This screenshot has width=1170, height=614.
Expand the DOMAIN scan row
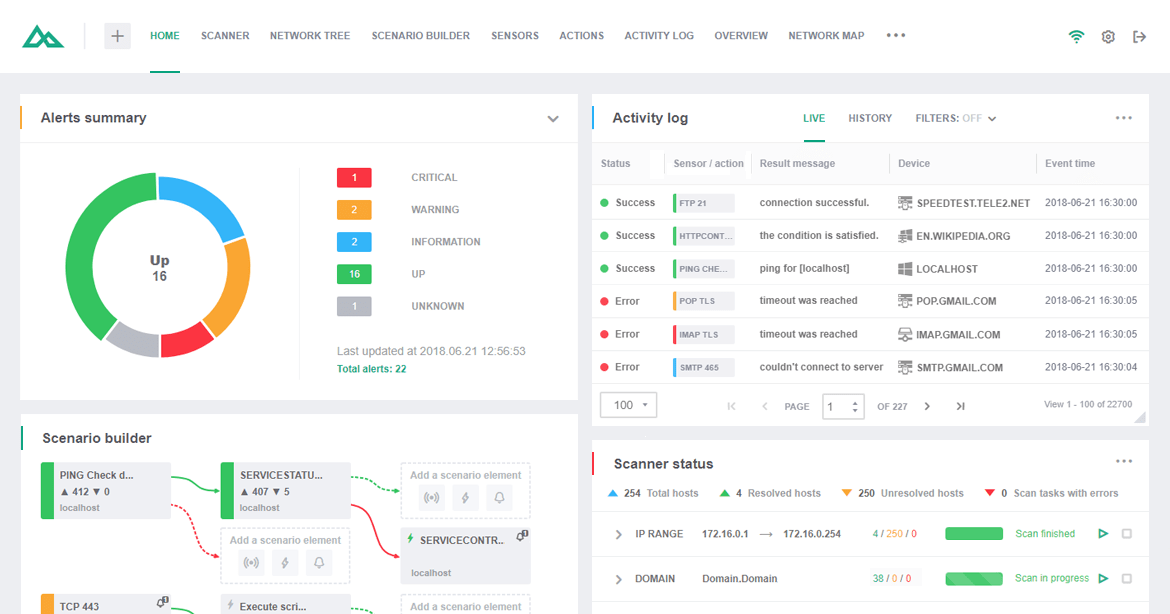tap(619, 579)
